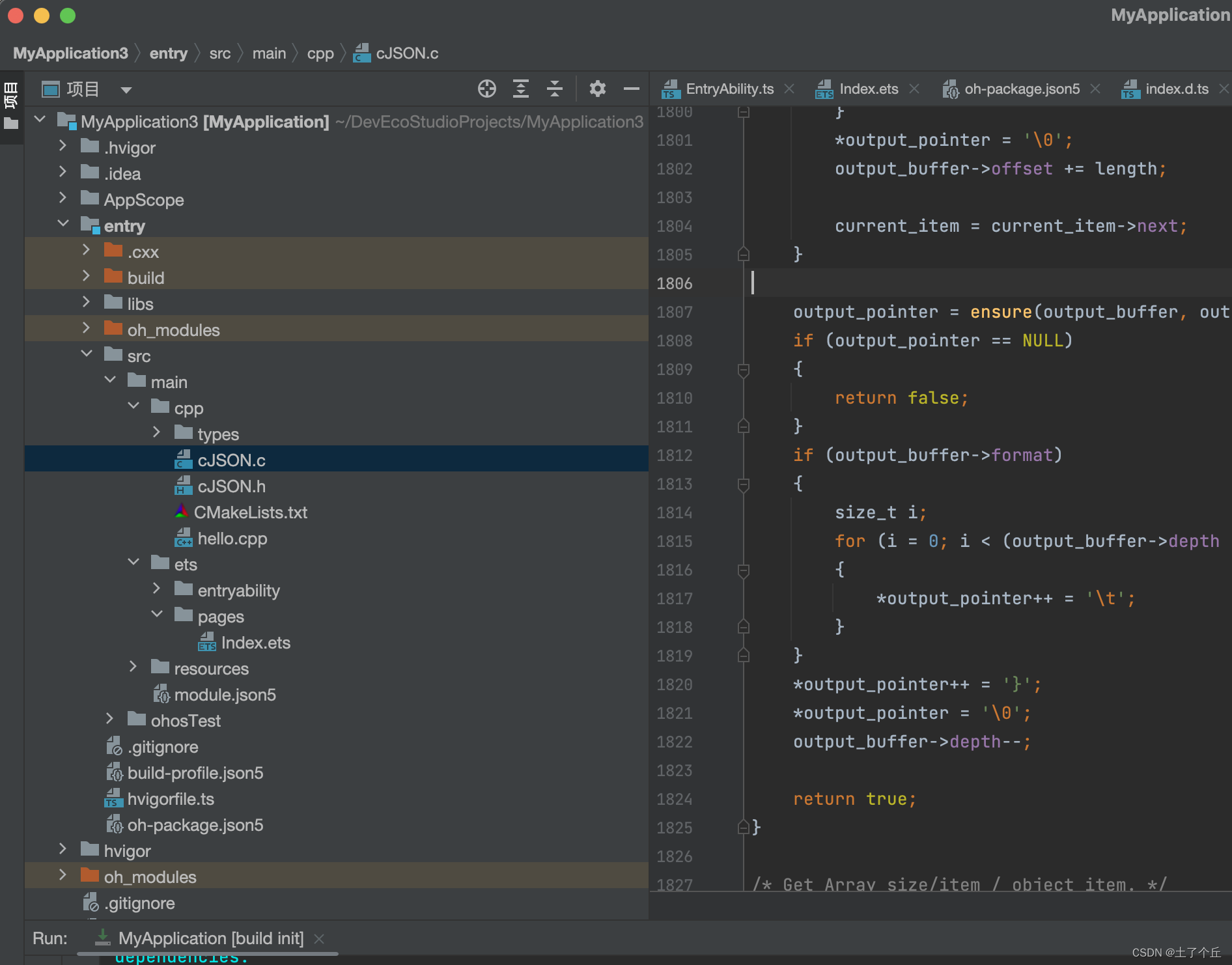Open project panel settings gear
Screen dimensions: 1232x965
coord(597,89)
